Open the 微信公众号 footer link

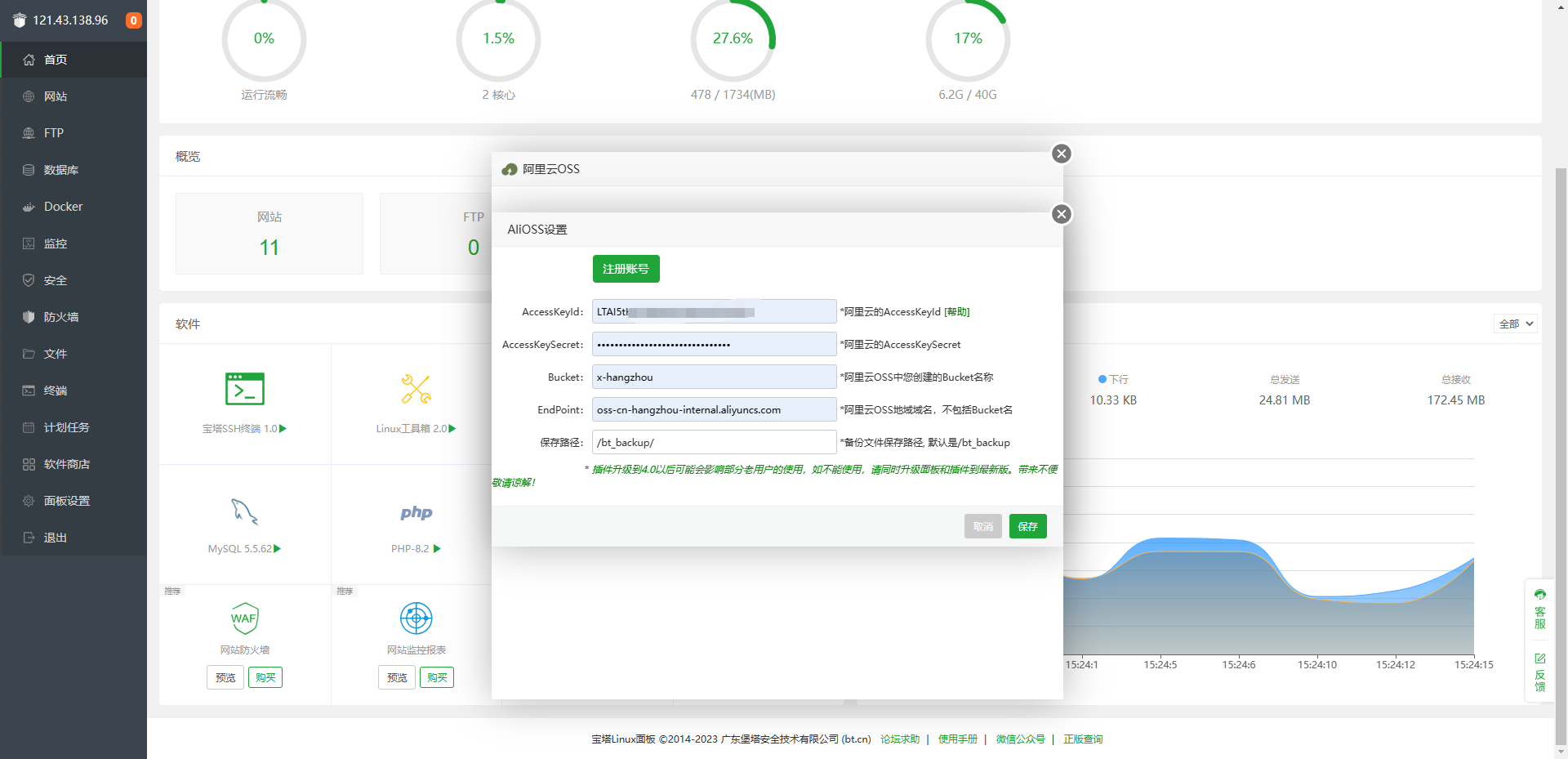point(1020,739)
